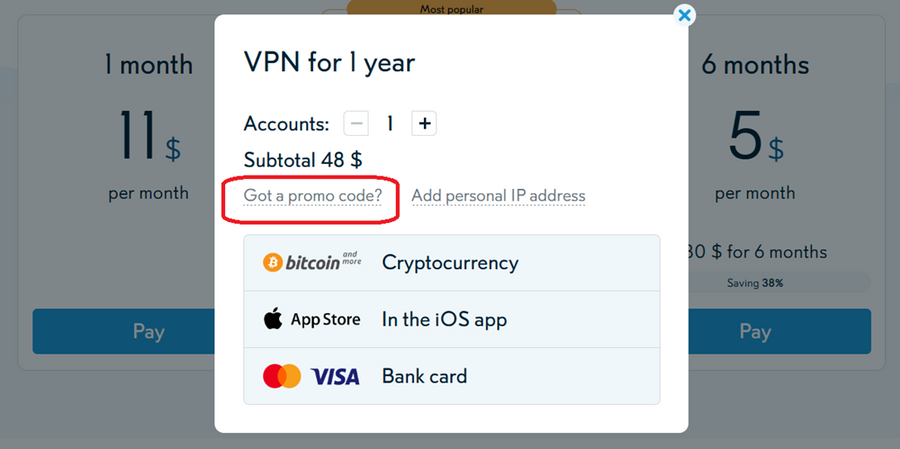900x449 pixels.
Task: Select Cryptocurrency payment method
Action: point(450,263)
